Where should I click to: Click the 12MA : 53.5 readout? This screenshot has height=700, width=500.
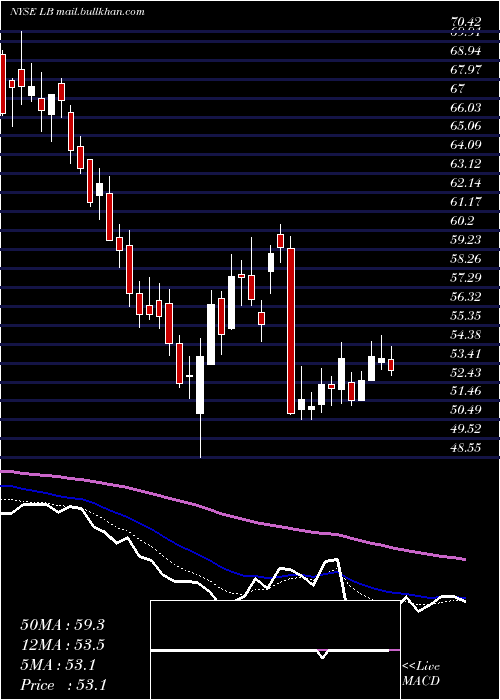[x=62, y=645]
